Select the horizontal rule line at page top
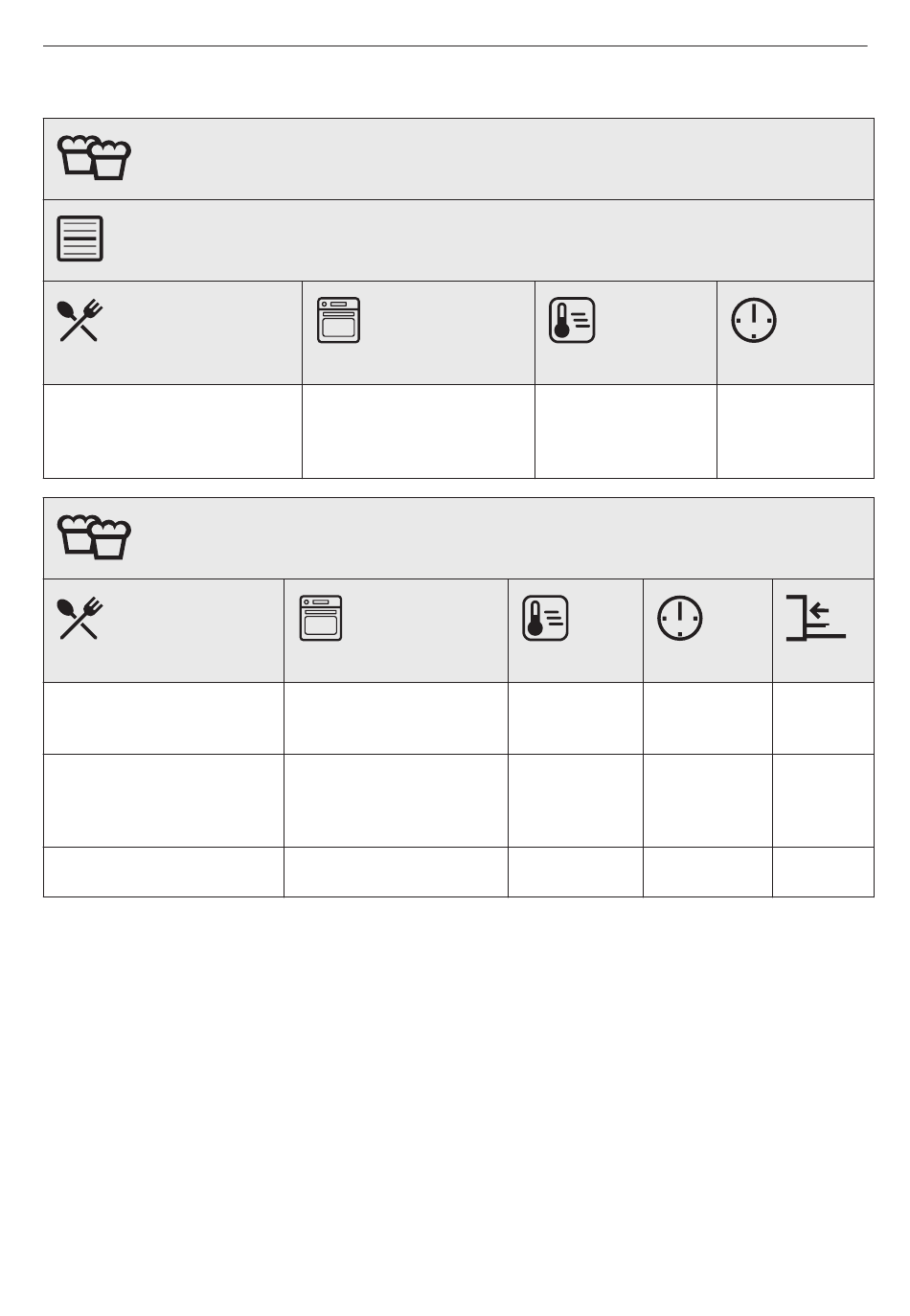The image size is (910, 1316). 455,45
